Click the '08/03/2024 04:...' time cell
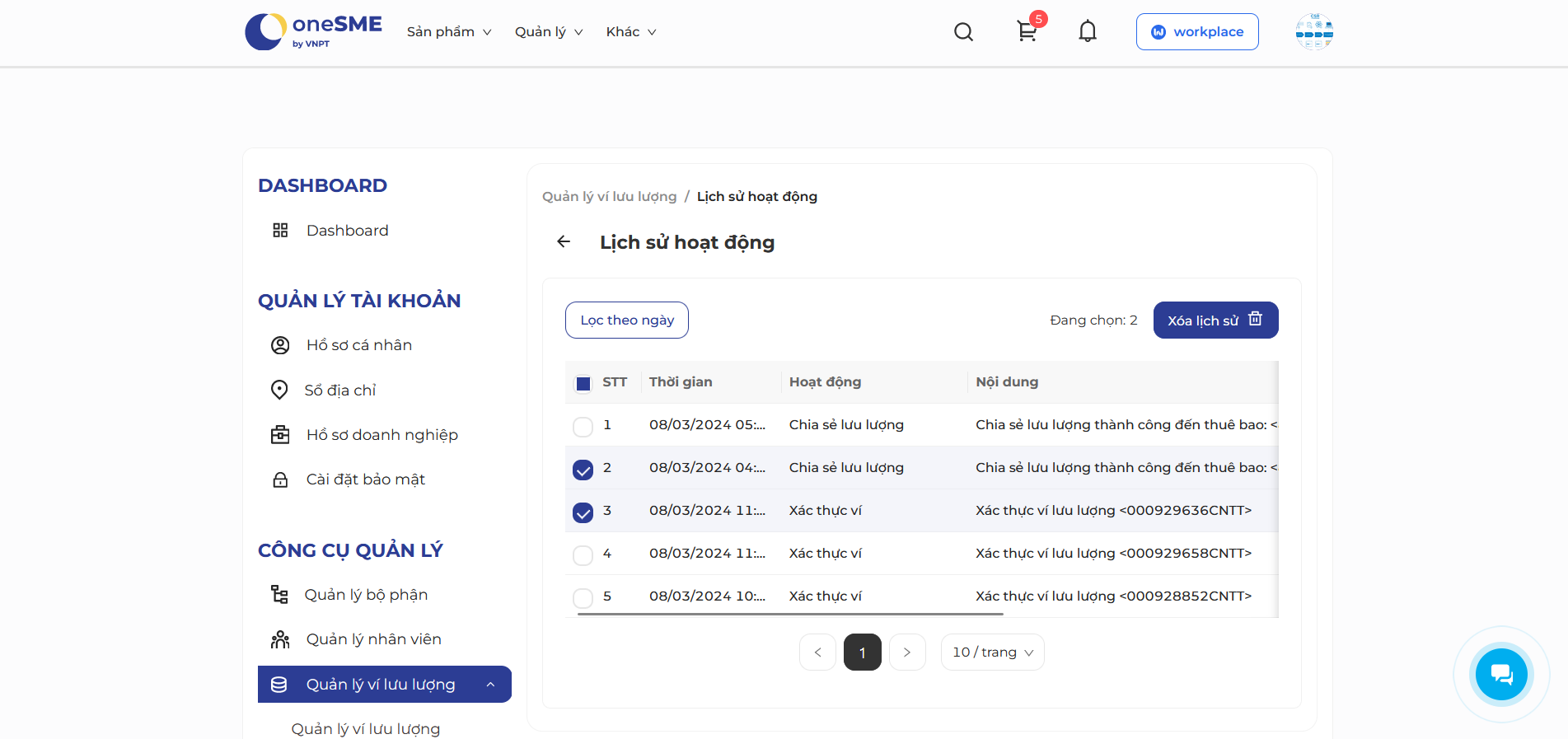Viewport: 1568px width, 739px height. (x=707, y=467)
